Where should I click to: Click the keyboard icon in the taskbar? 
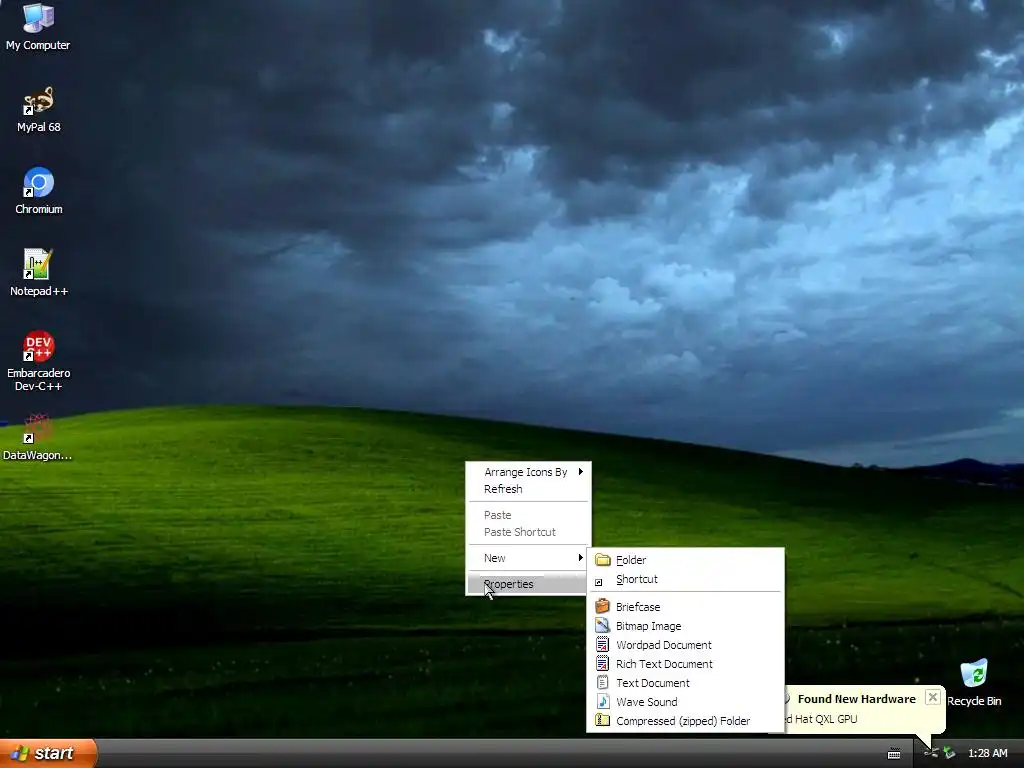894,754
